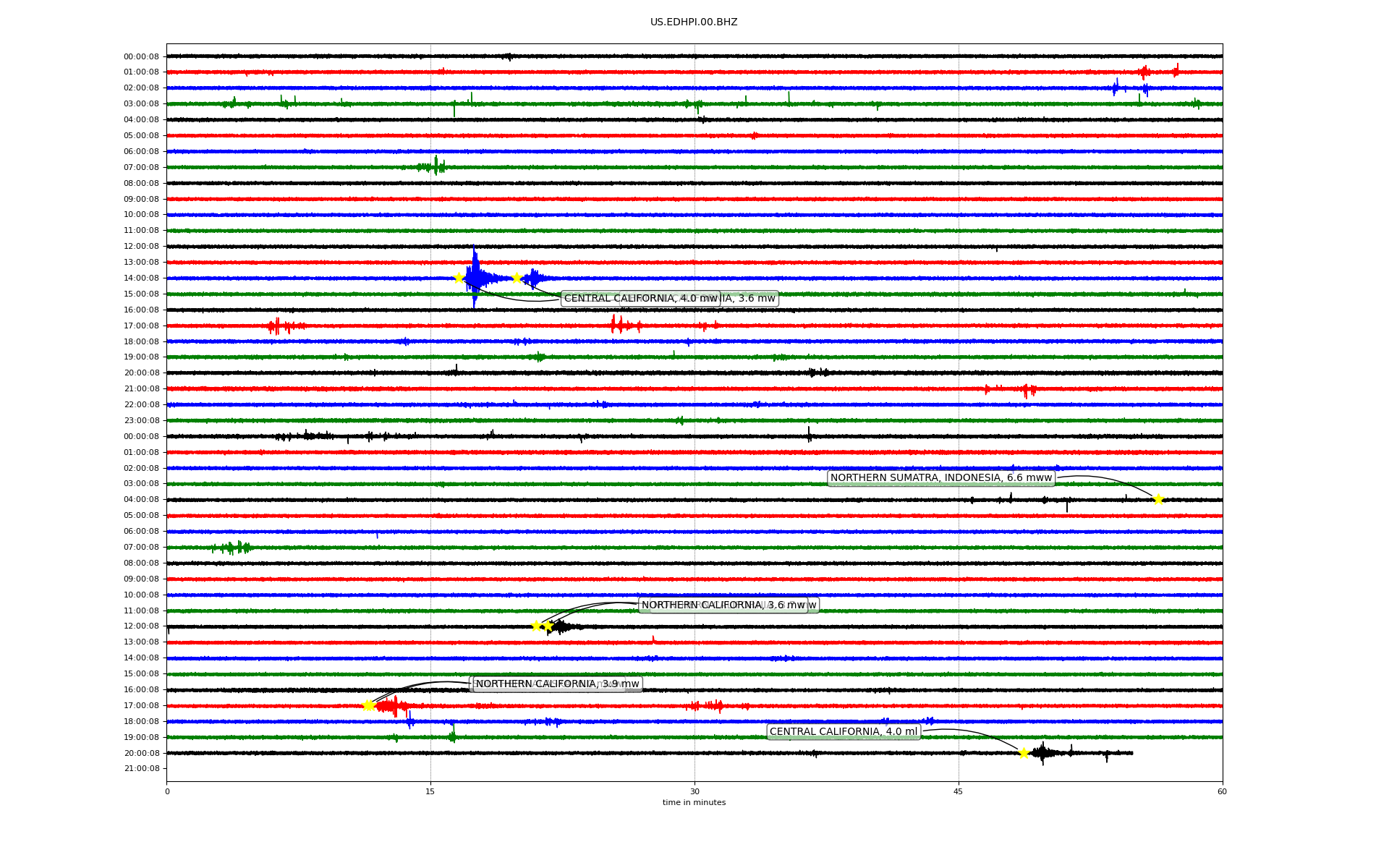Click the black waveform burst near the last trace's end

coord(1042,753)
